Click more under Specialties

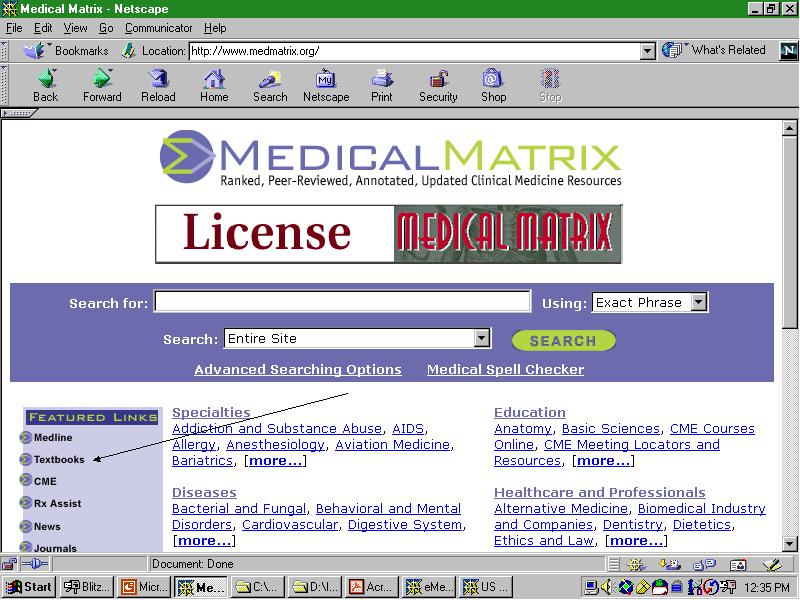(x=275, y=461)
